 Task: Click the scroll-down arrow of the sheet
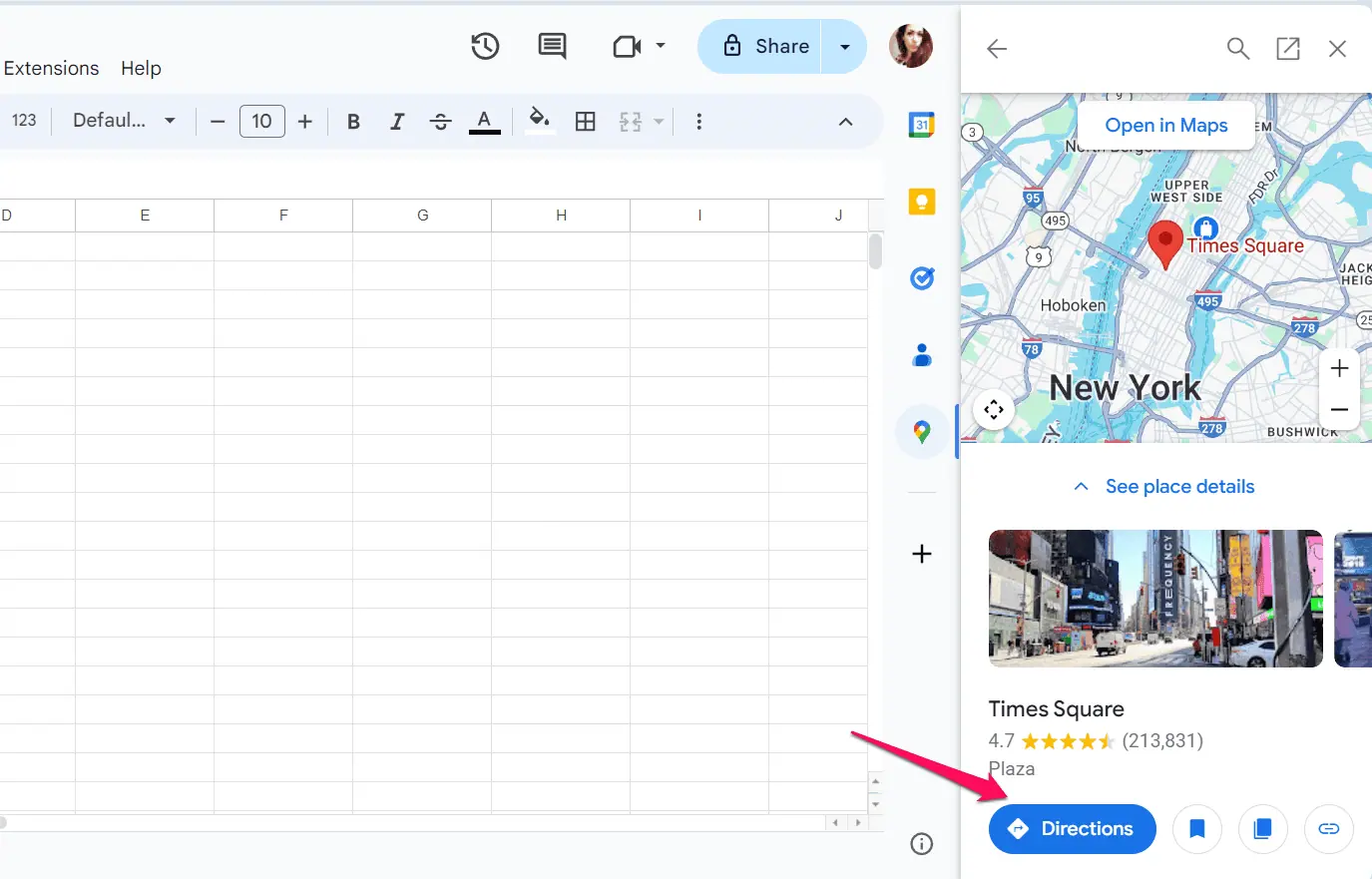(875, 804)
